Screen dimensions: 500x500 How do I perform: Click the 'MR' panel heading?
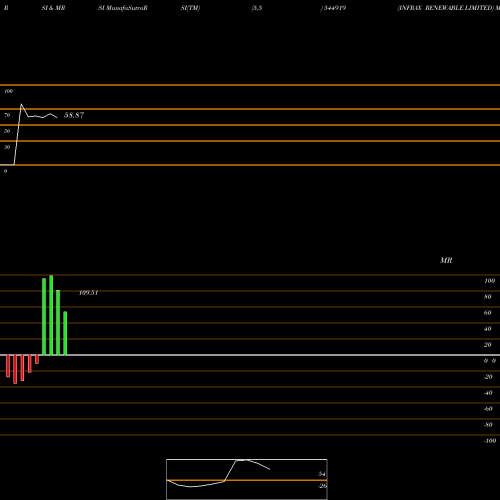[446, 260]
